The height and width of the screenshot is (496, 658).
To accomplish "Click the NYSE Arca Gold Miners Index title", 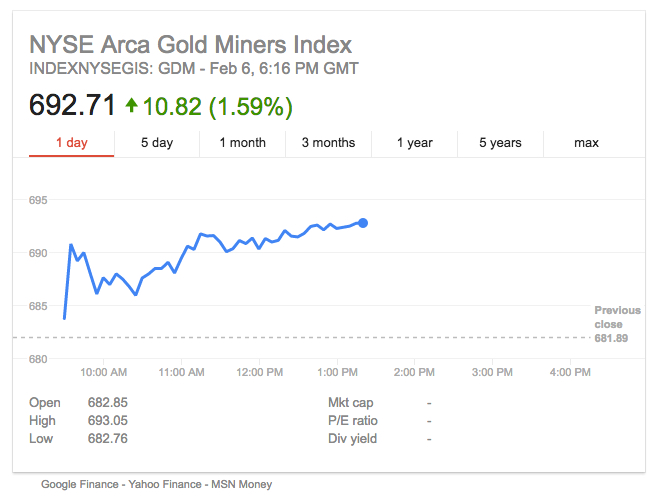I will click(x=190, y=45).
